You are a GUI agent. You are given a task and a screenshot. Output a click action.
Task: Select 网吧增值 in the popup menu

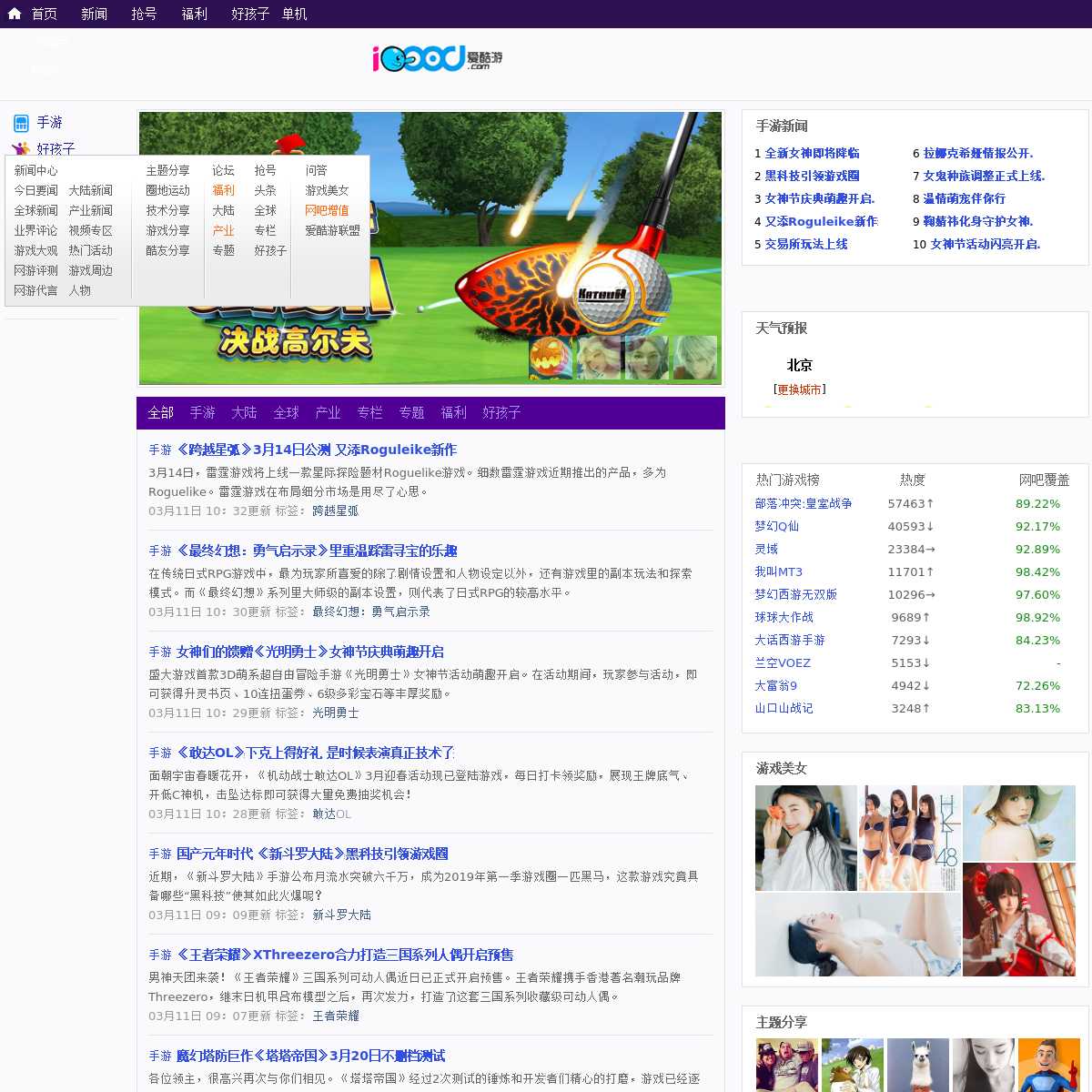(x=327, y=210)
